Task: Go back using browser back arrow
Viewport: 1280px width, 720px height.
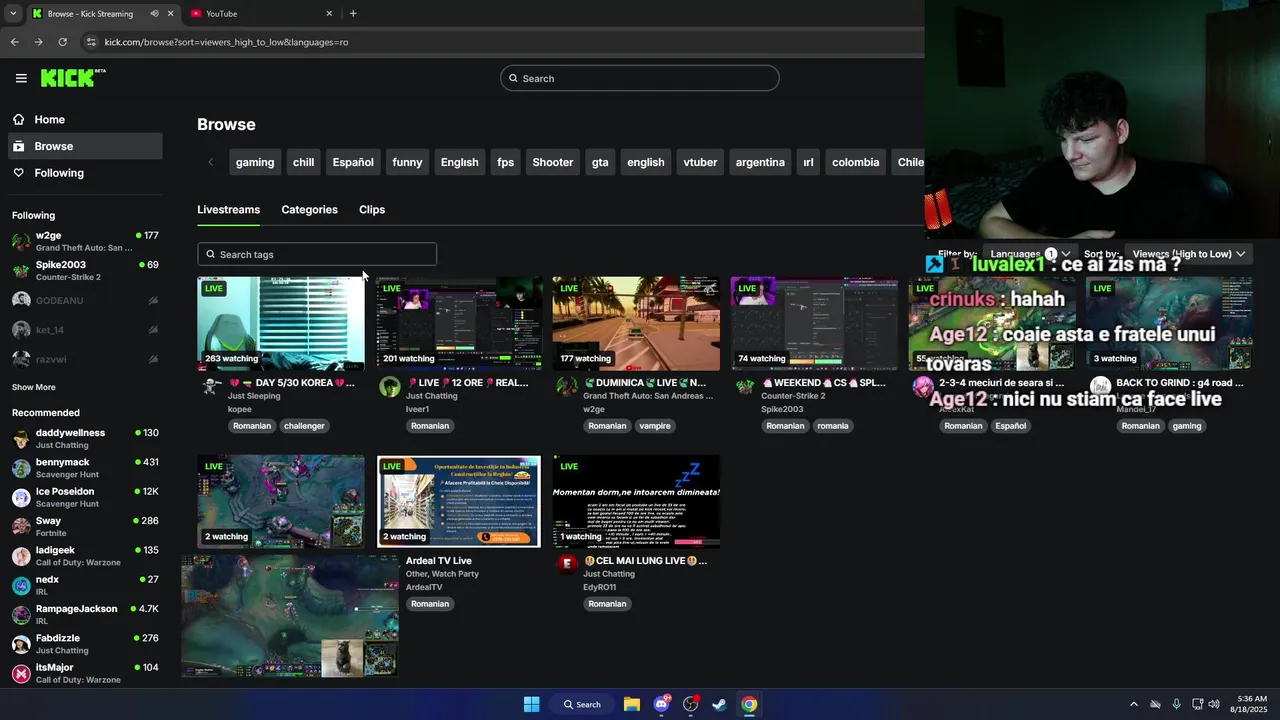Action: point(14,42)
